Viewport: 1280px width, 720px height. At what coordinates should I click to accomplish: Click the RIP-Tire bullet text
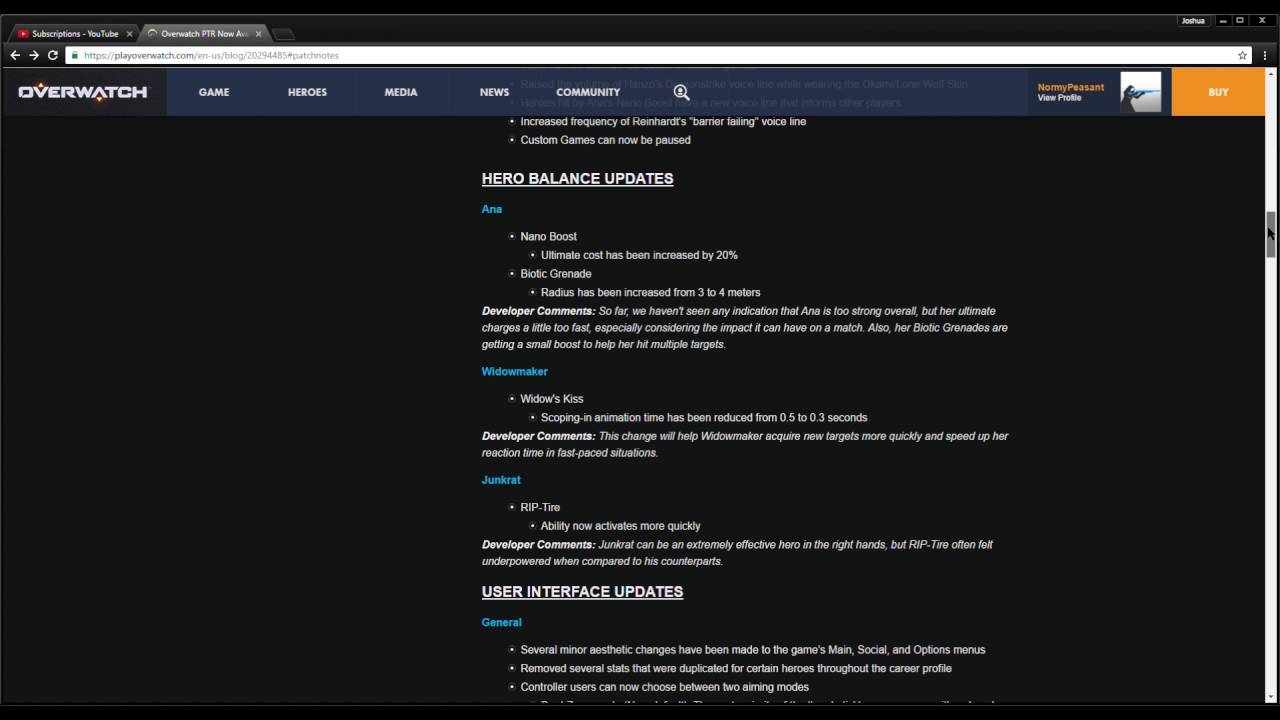[540, 507]
